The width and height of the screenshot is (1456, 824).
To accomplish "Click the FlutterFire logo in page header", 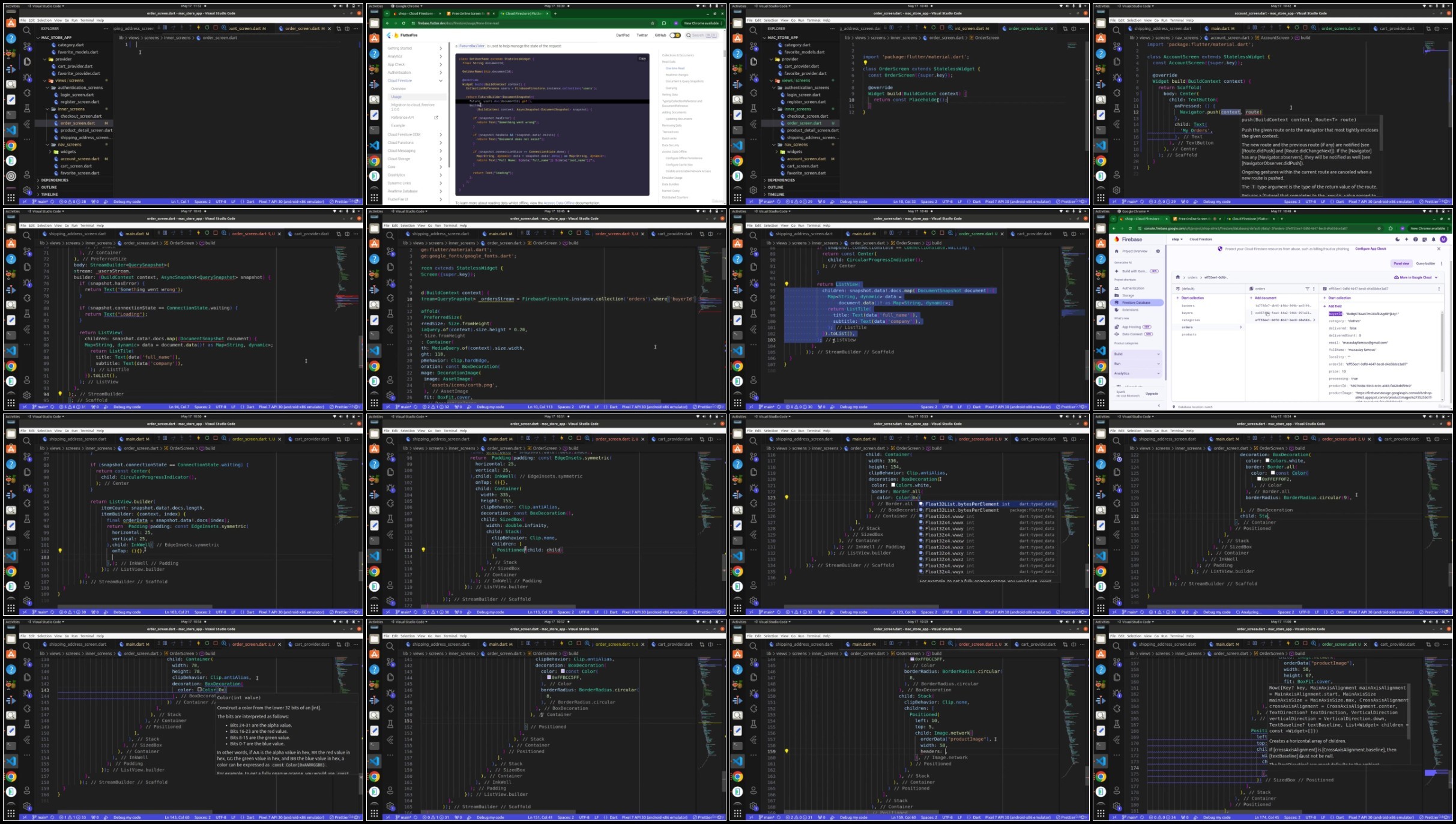I will pyautogui.click(x=402, y=35).
